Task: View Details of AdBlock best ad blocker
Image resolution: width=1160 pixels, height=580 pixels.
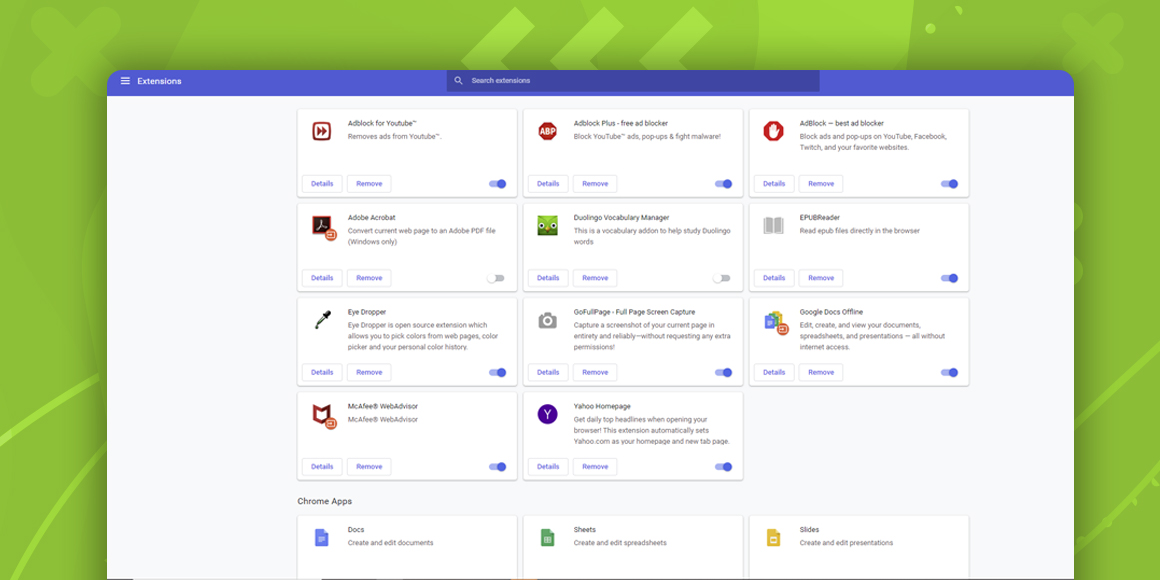Action: coord(774,183)
